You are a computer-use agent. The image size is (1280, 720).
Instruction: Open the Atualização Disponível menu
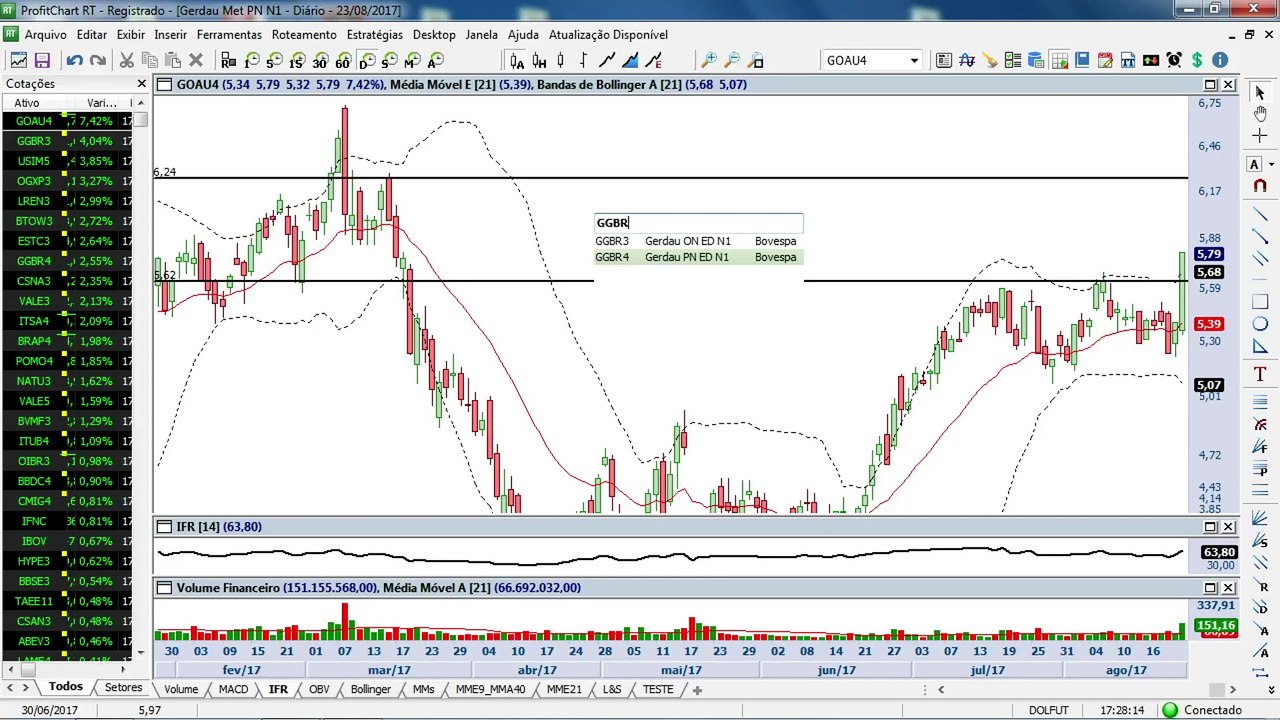[608, 34]
